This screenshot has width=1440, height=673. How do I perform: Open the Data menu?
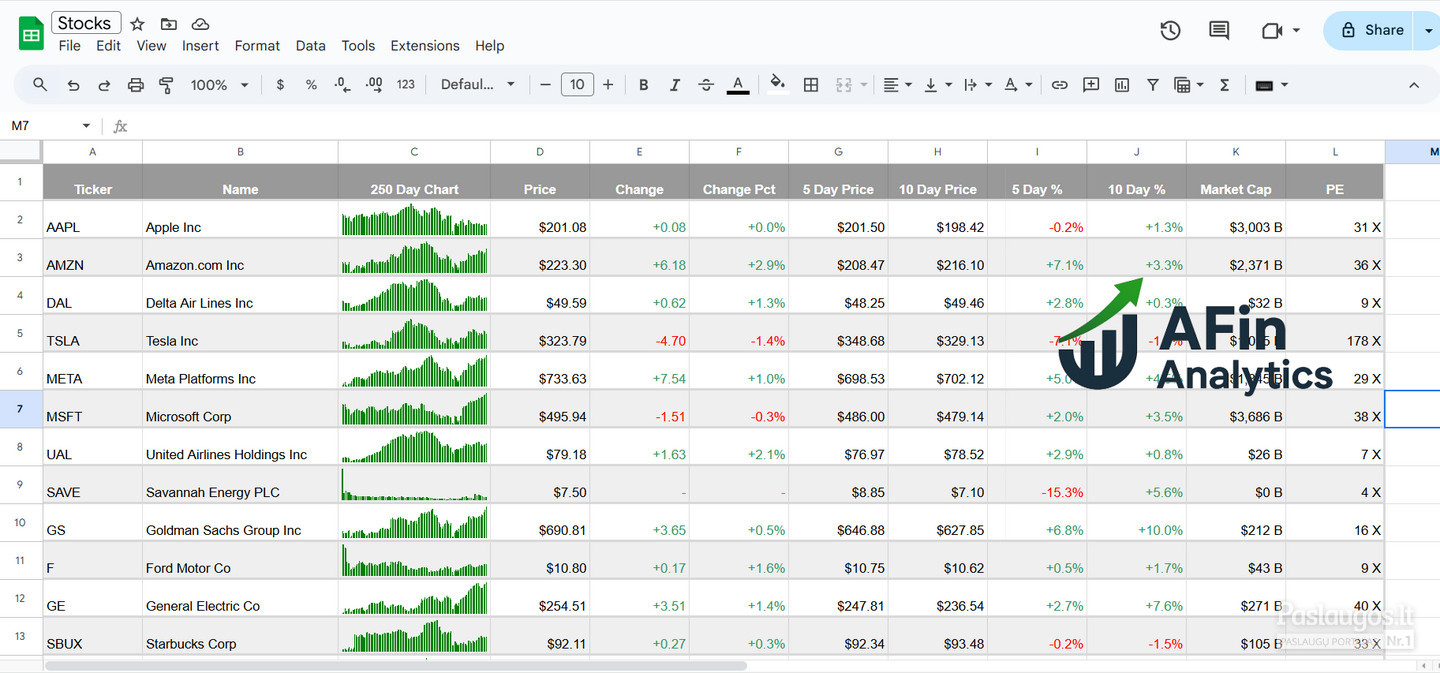[x=310, y=46]
